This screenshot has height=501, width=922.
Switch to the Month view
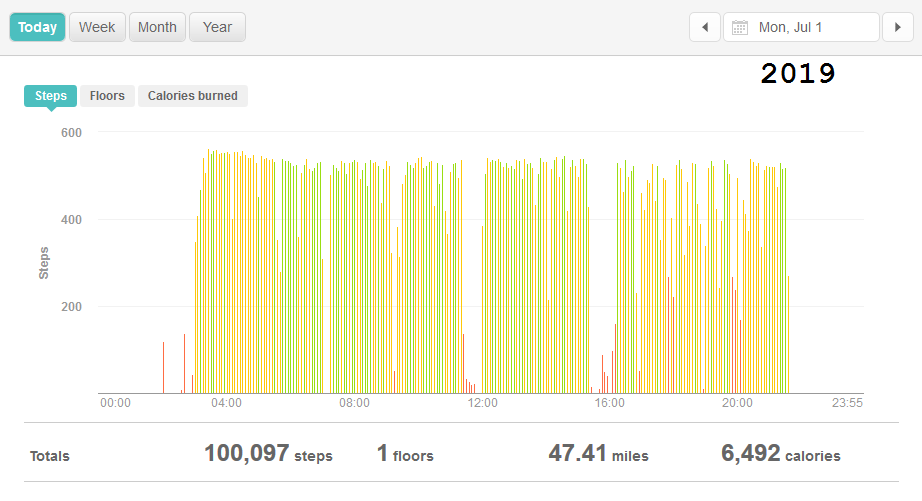click(x=157, y=27)
